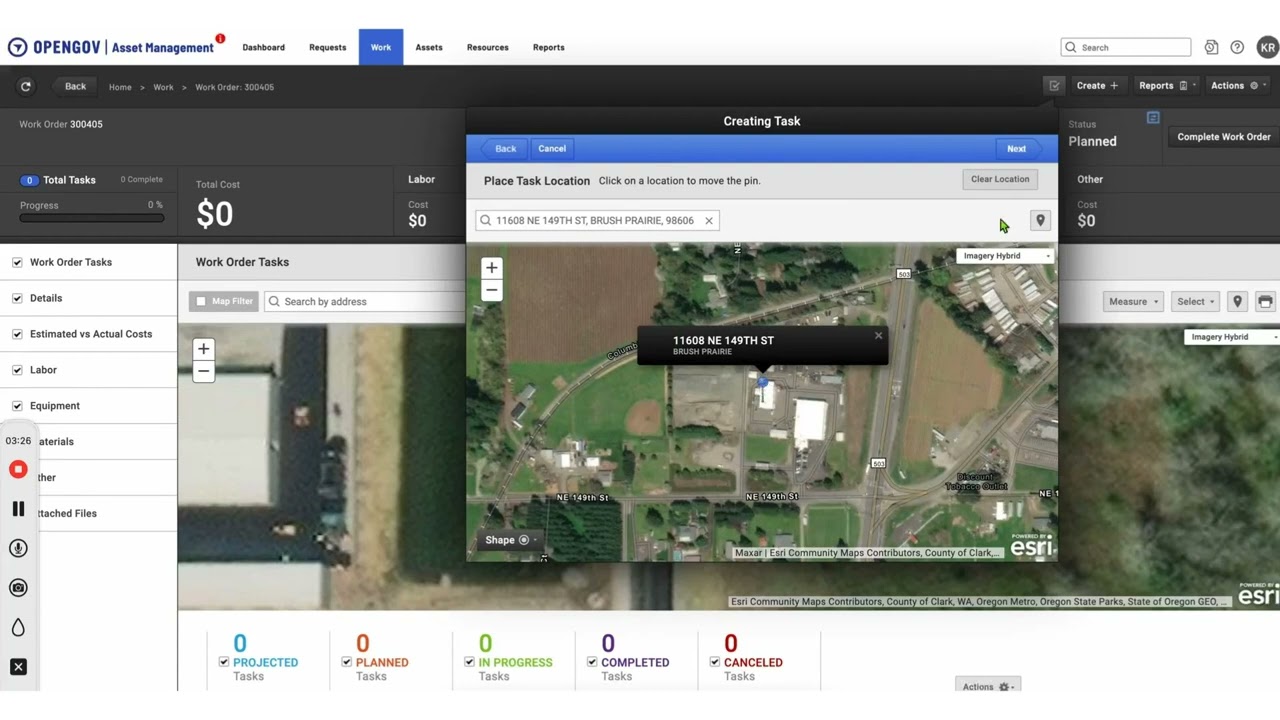Click the address search field in dialog
Image resolution: width=1280 pixels, height=720 pixels.
point(597,221)
